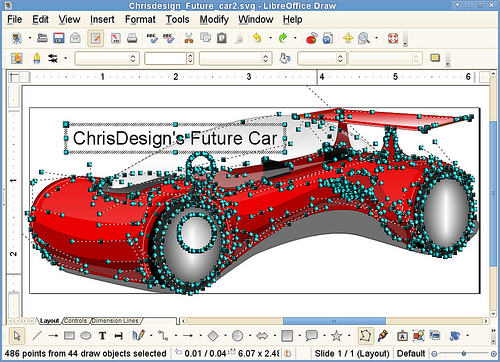Toggle Edit File mode button

pyautogui.click(x=96, y=38)
